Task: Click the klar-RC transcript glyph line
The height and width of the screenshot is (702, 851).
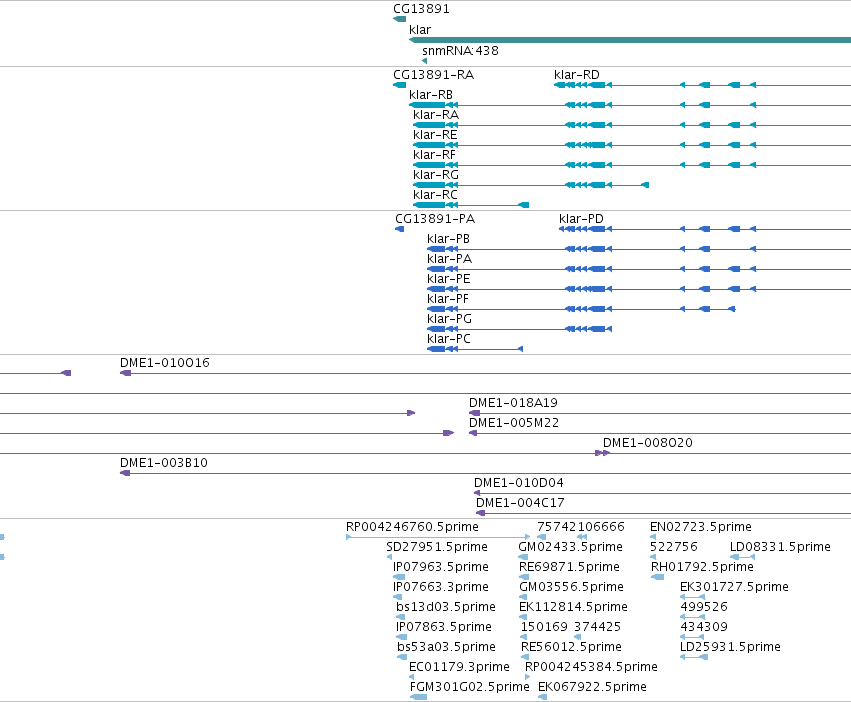Action: (471, 205)
